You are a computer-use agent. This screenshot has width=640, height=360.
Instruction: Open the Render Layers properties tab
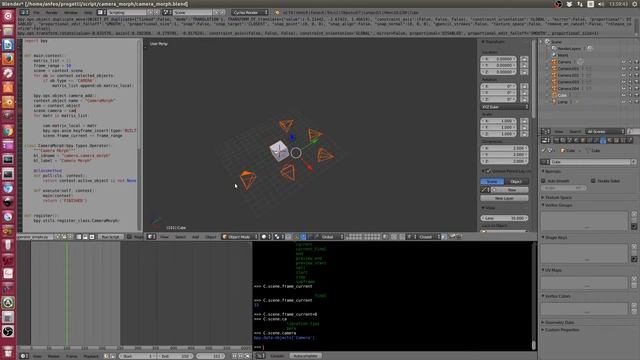562,140
